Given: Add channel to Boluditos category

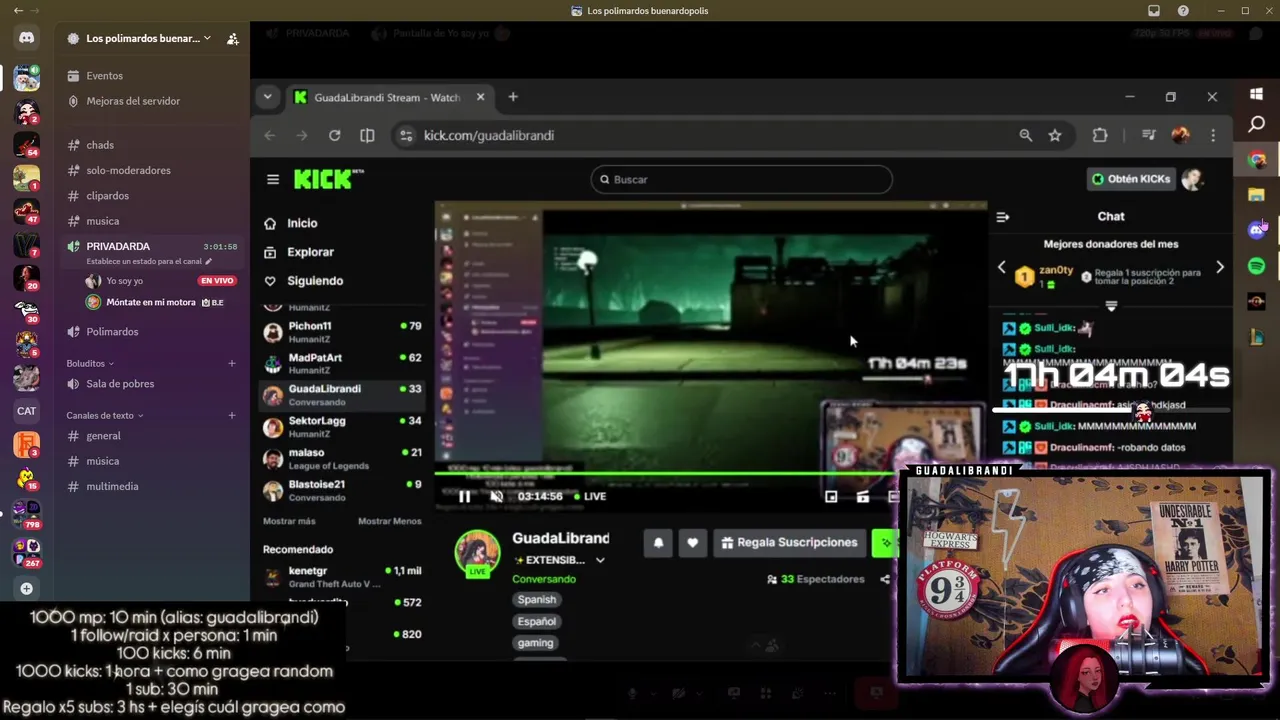Looking at the screenshot, I should 232,363.
